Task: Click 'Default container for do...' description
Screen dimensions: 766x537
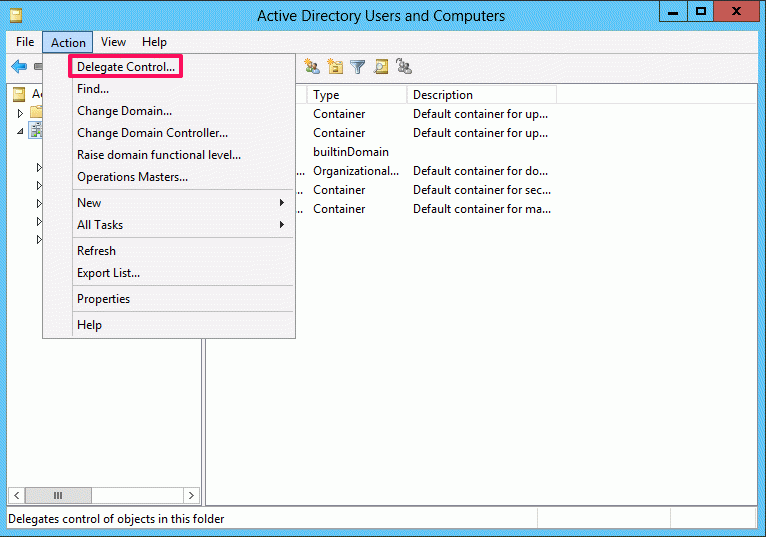Action: [x=480, y=171]
